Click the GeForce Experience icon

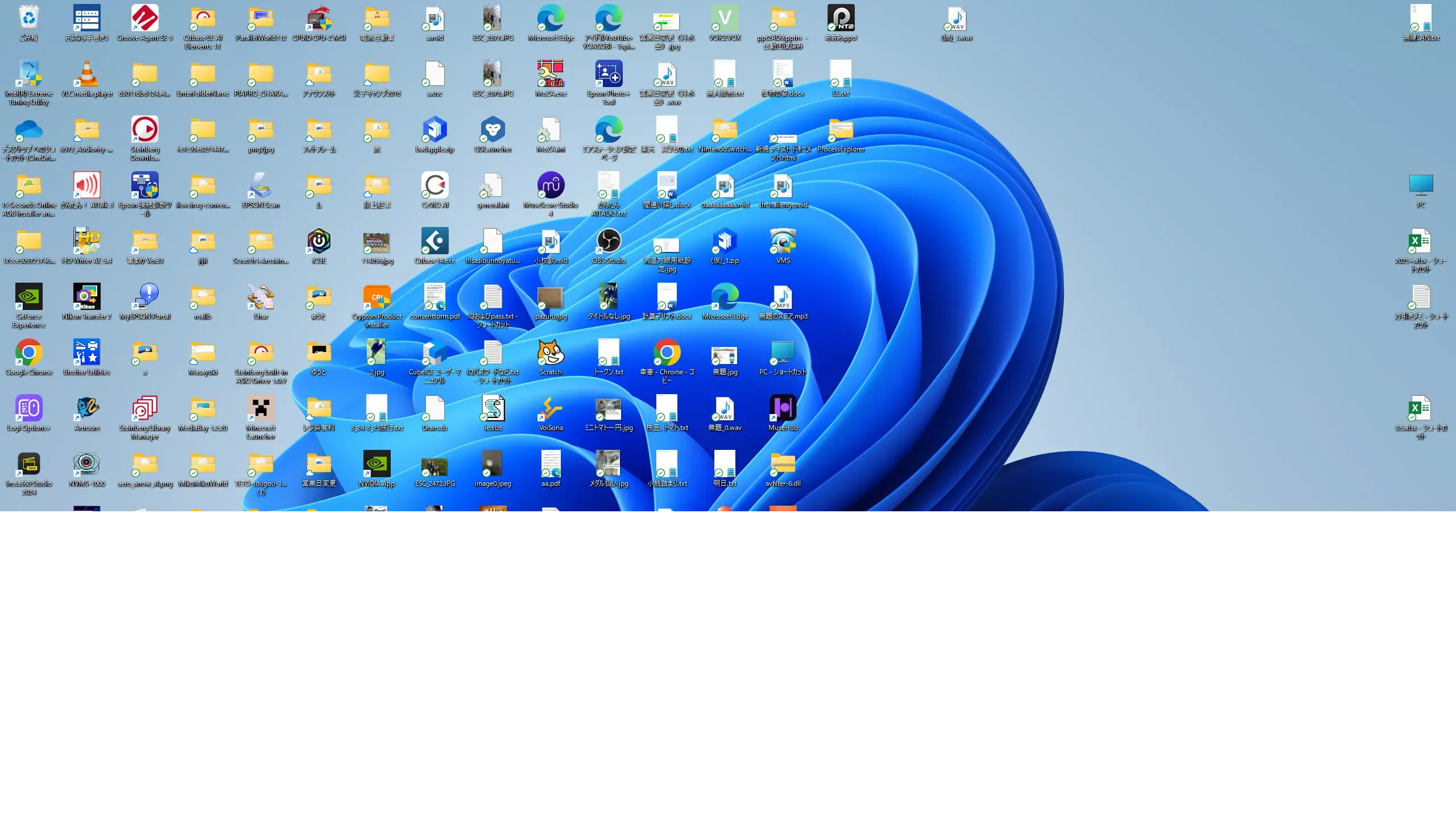point(28,297)
